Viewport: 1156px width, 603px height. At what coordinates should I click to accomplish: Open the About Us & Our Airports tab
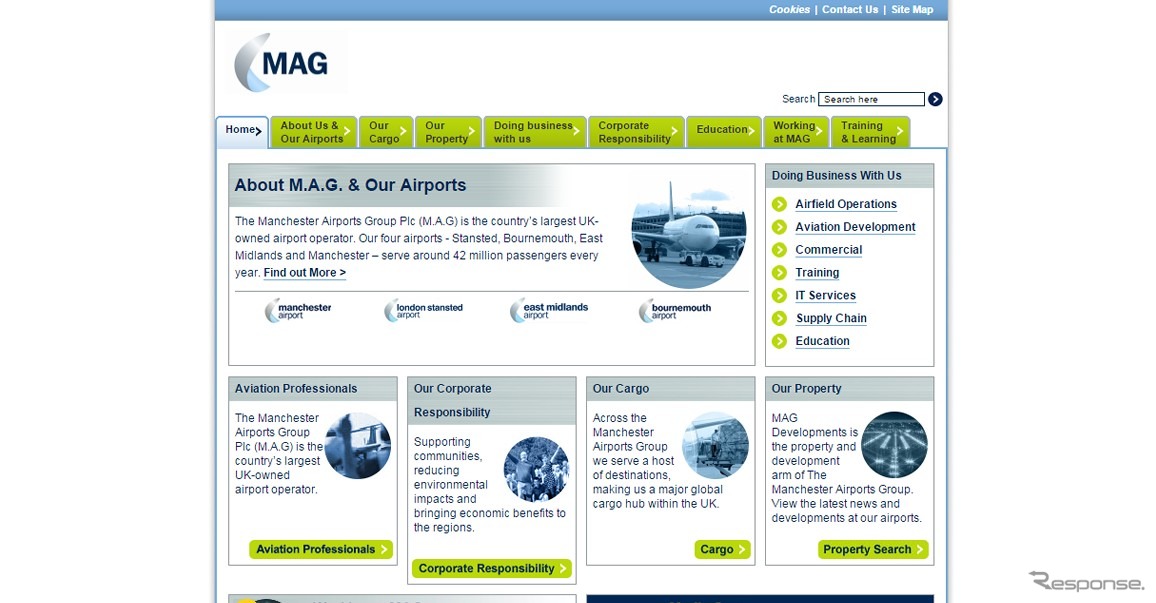click(x=314, y=132)
